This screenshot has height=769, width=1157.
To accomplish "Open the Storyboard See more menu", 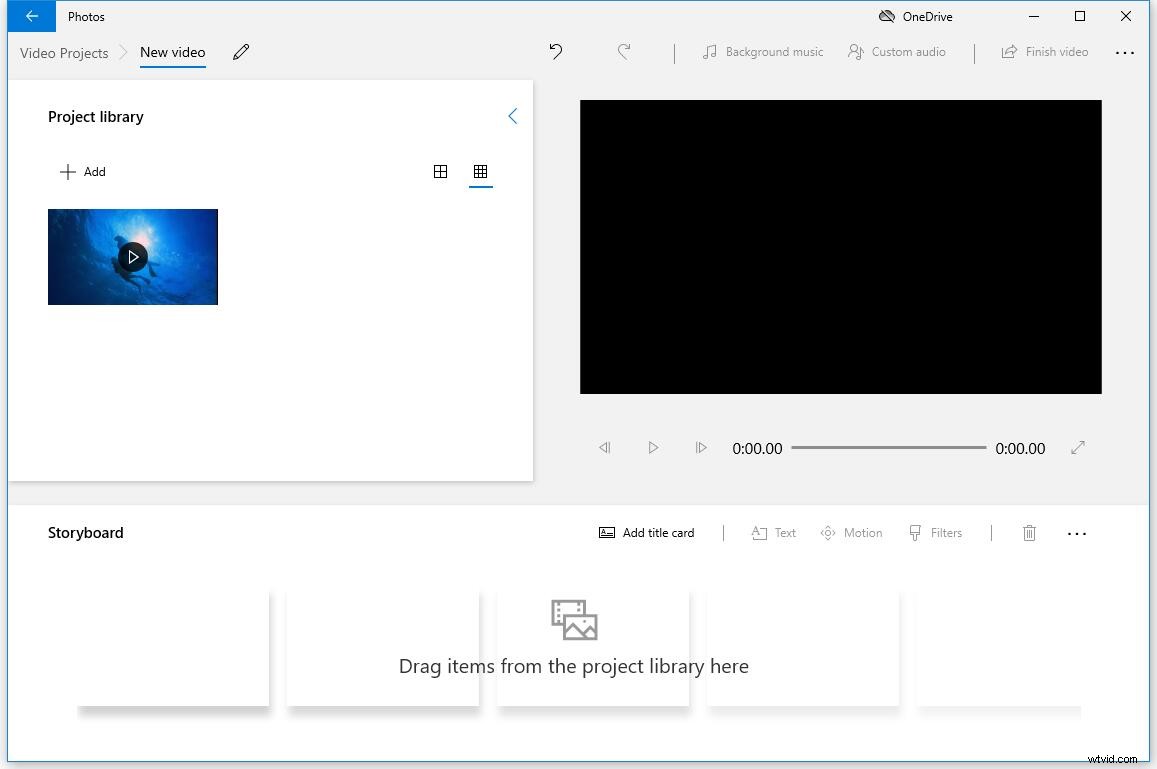I will pyautogui.click(x=1077, y=533).
